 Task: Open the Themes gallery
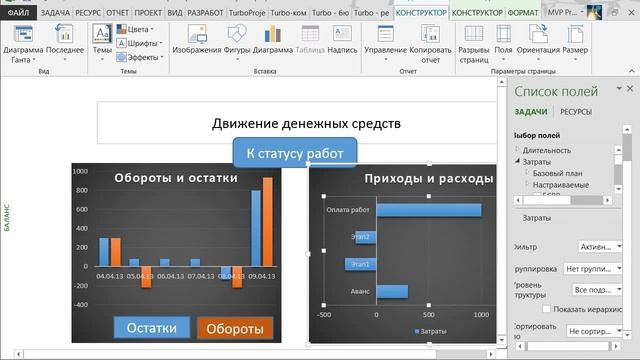tap(102, 43)
